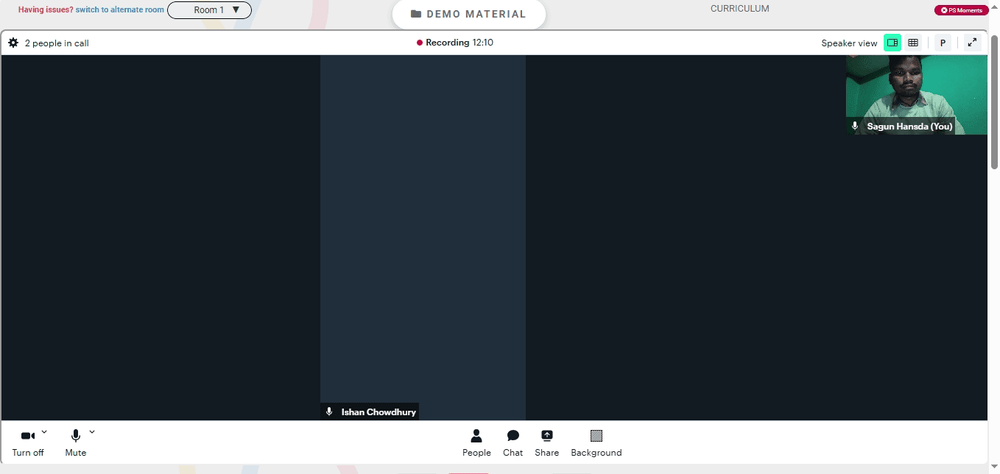Open the Chat panel
Viewport: 1000px width, 474px height.
(513, 443)
